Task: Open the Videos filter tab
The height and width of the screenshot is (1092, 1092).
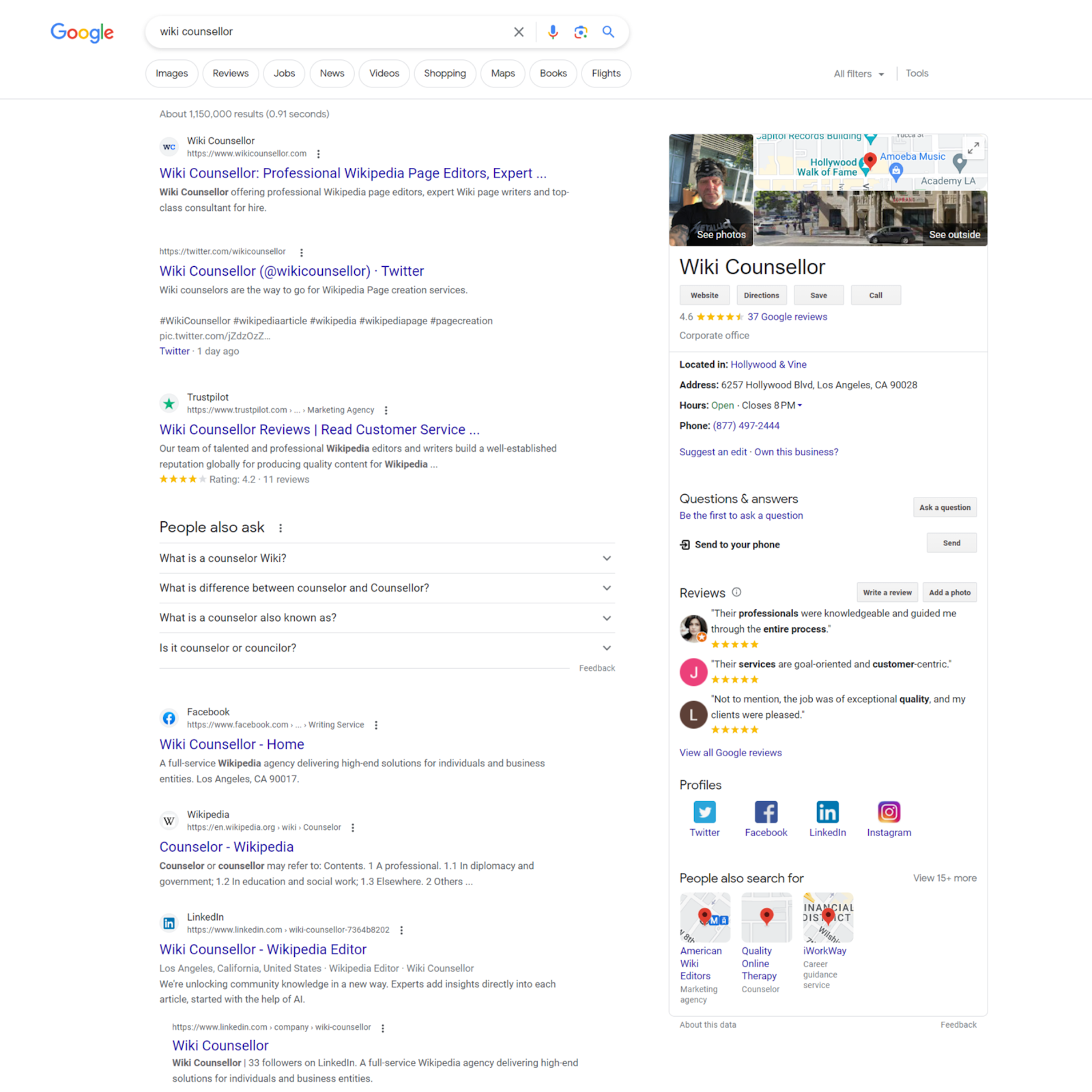Action: tap(384, 74)
